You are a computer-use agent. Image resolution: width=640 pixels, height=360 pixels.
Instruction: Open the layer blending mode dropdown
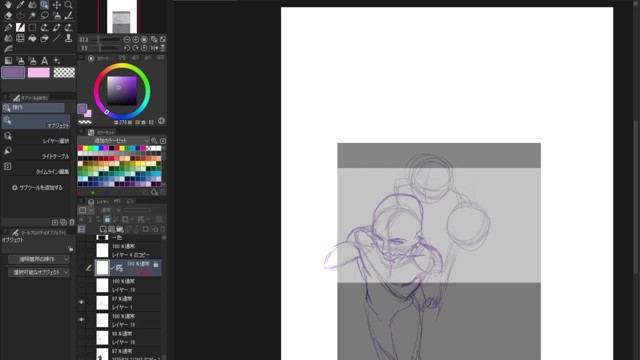[x=111, y=210]
